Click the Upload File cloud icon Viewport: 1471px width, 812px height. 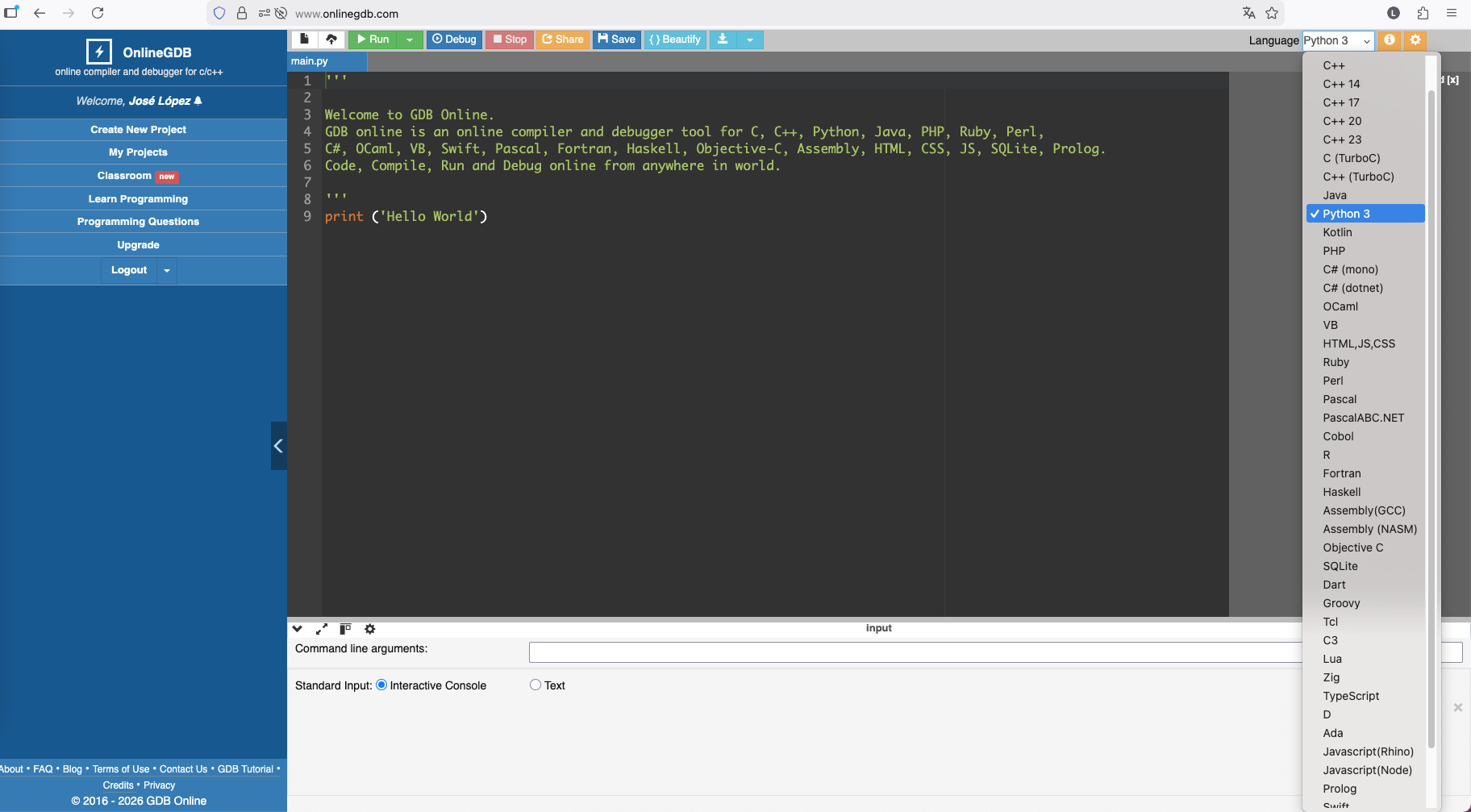331,40
